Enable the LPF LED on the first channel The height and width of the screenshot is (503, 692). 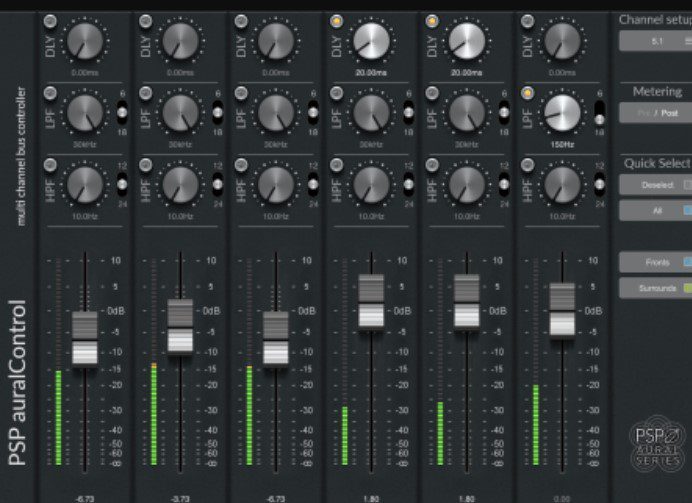[50, 93]
